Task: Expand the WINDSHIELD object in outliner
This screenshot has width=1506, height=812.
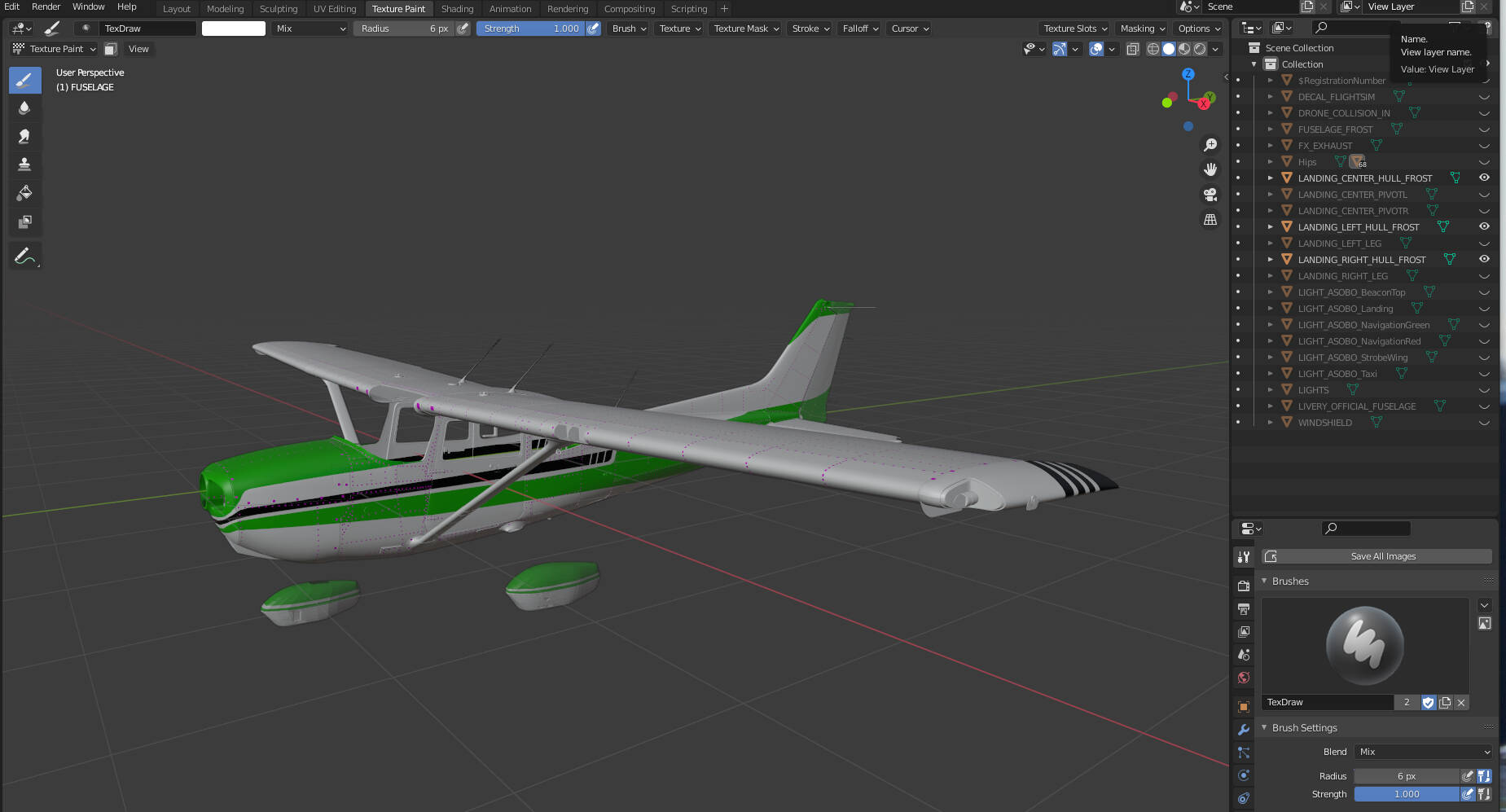Action: 1270,423
